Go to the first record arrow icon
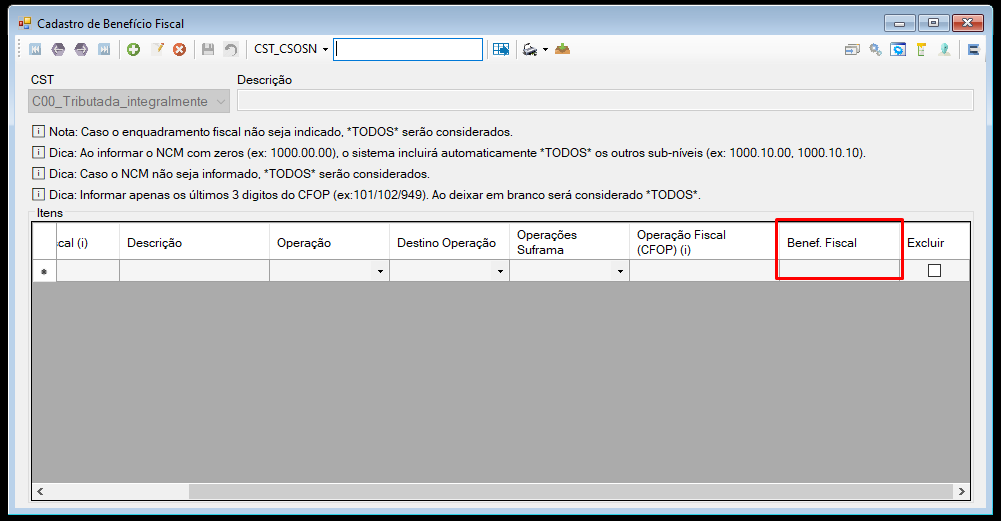Screen dimensions: 1001x521 pyautogui.click(x=35, y=49)
